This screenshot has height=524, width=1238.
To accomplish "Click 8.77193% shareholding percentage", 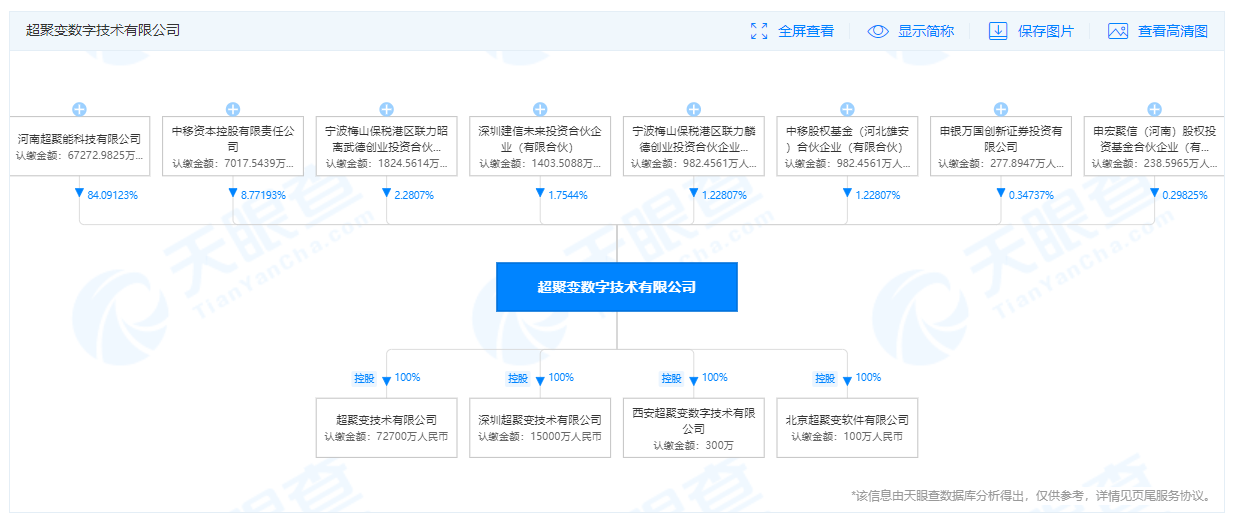I will click(x=264, y=195).
